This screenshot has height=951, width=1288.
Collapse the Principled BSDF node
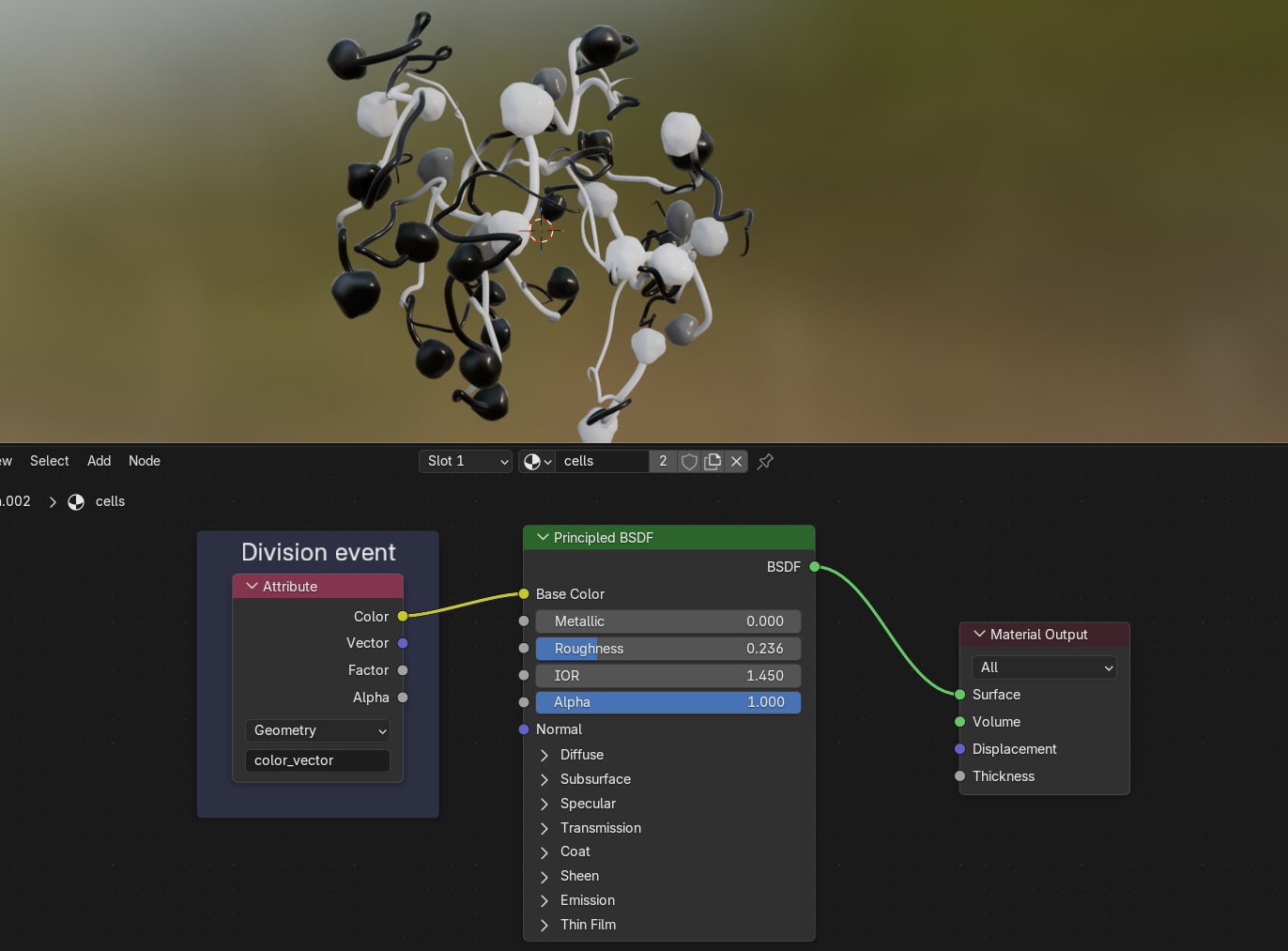tap(543, 537)
